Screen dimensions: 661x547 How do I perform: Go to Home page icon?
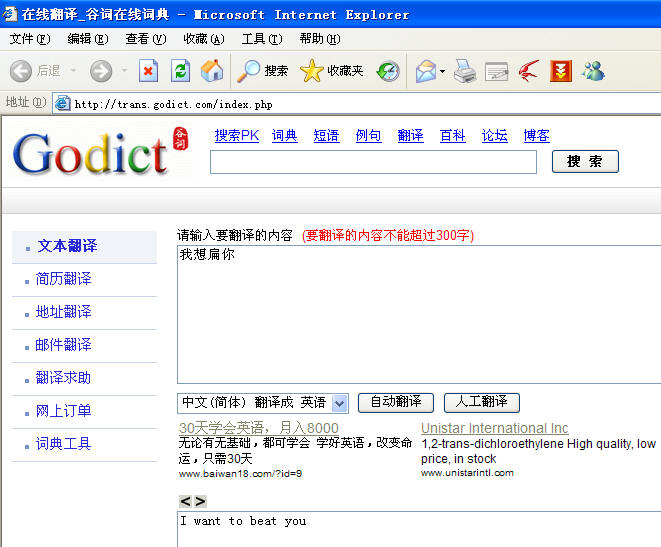click(212, 71)
